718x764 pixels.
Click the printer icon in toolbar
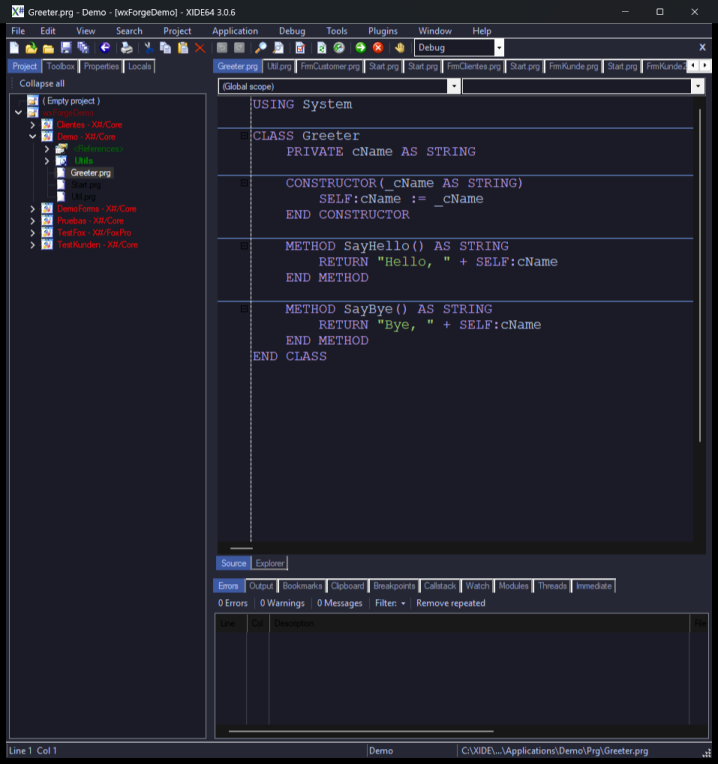tap(127, 48)
